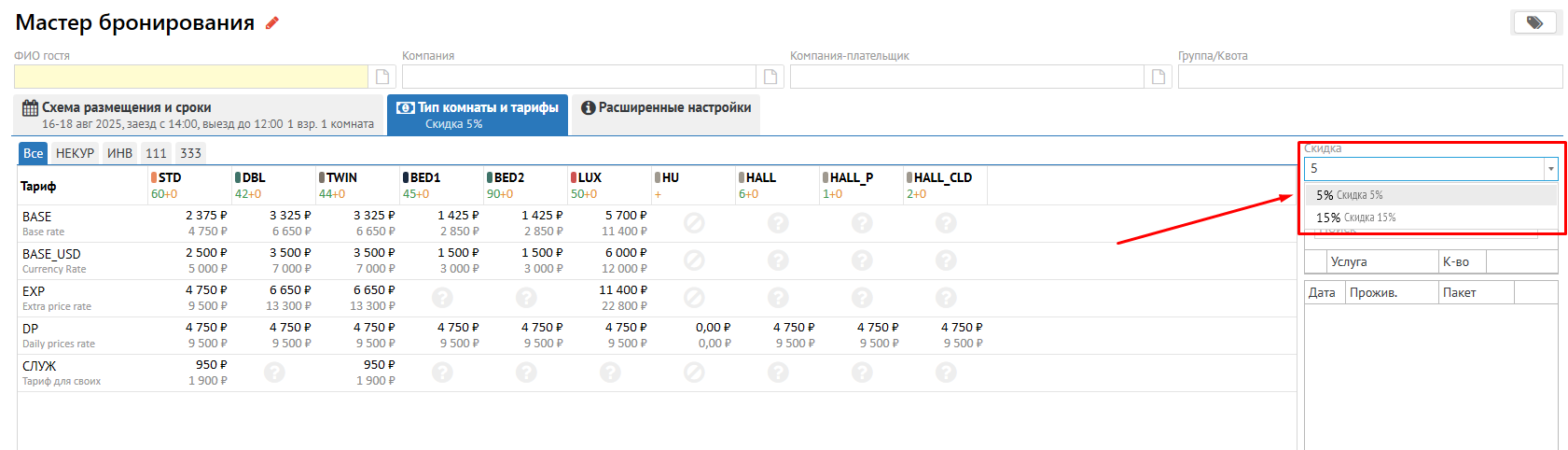
Task: Select СЛУЖ rate STD price 950 ₽
Action: click(x=212, y=365)
